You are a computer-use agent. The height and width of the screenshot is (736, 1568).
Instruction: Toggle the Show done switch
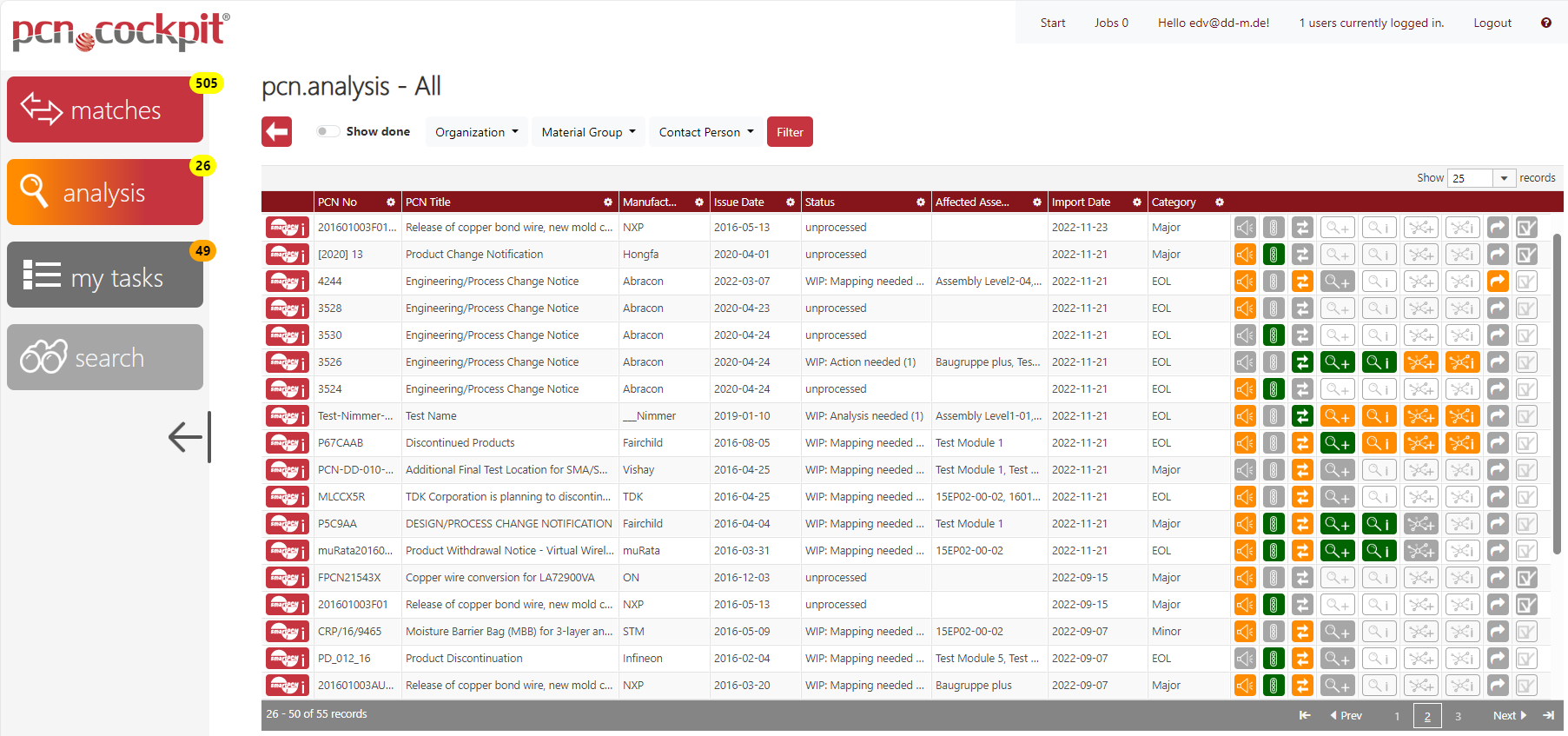click(x=327, y=132)
